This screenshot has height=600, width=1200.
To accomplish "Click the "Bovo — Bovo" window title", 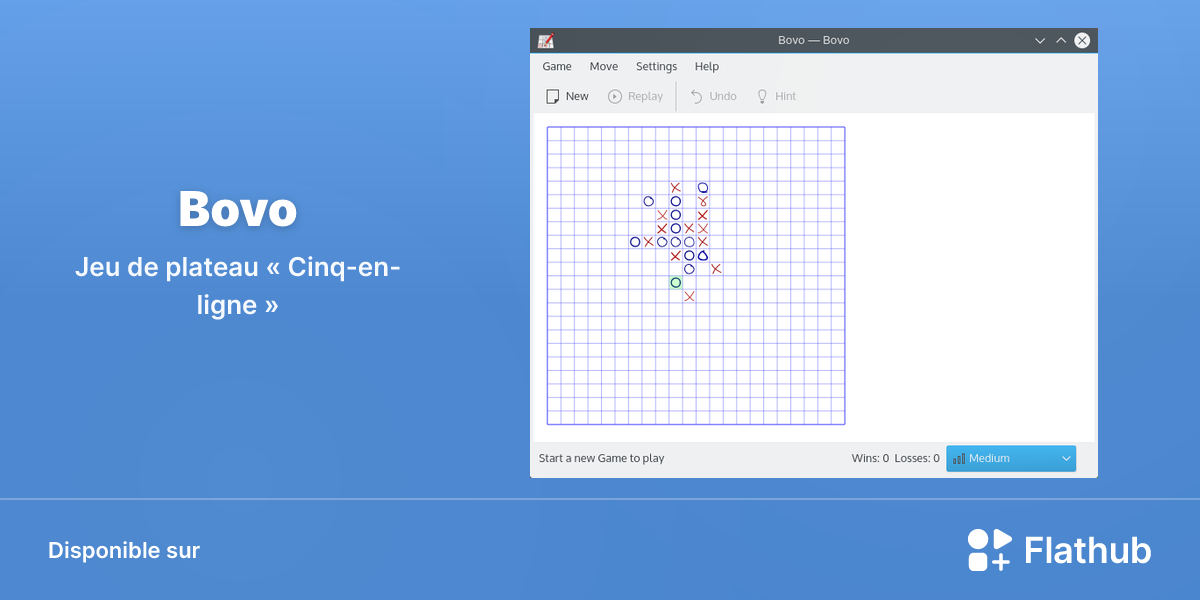I will 814,41.
